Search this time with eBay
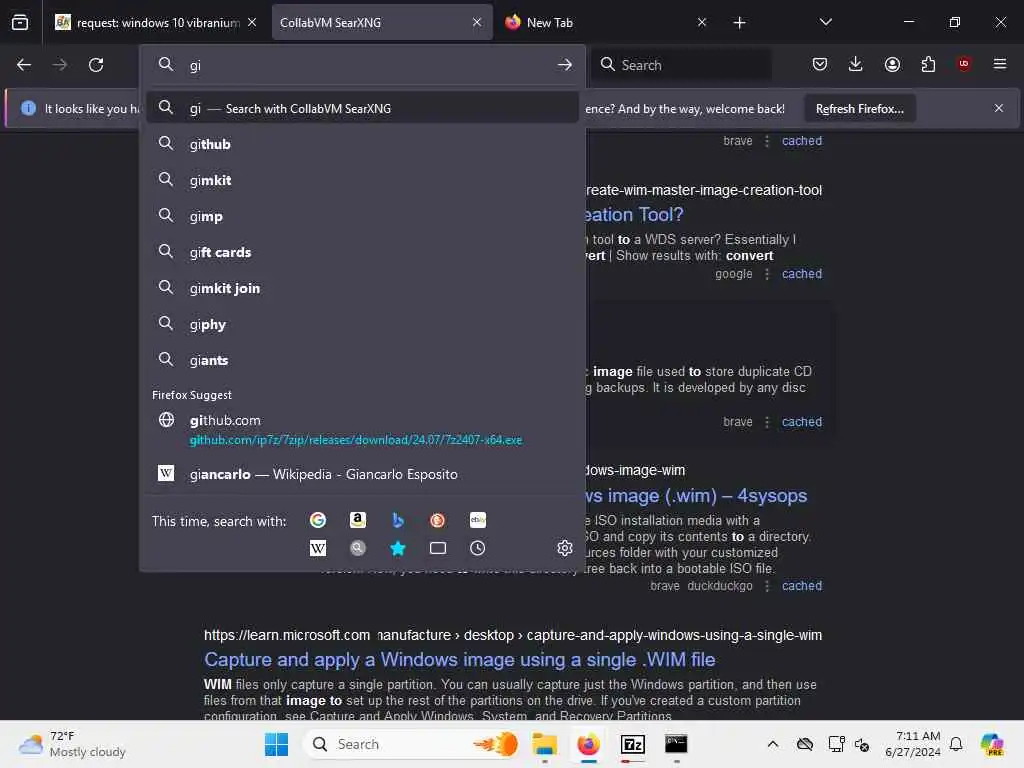 pyautogui.click(x=478, y=520)
